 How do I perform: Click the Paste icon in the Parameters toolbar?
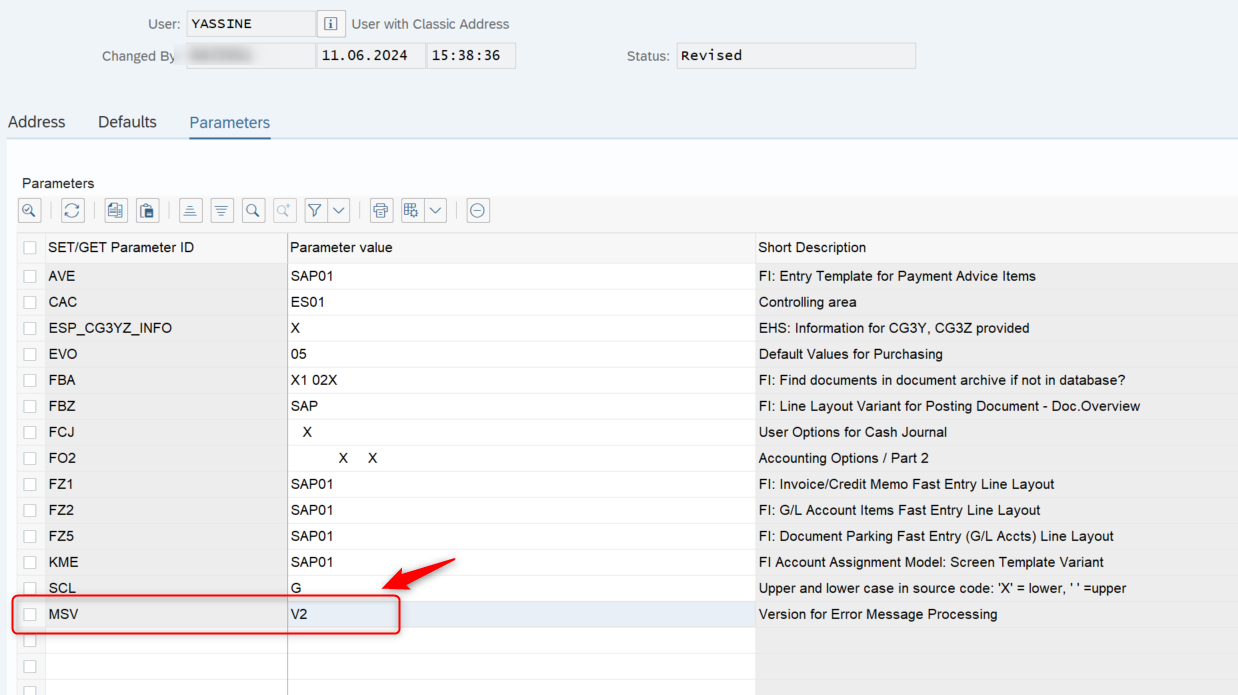(x=147, y=210)
